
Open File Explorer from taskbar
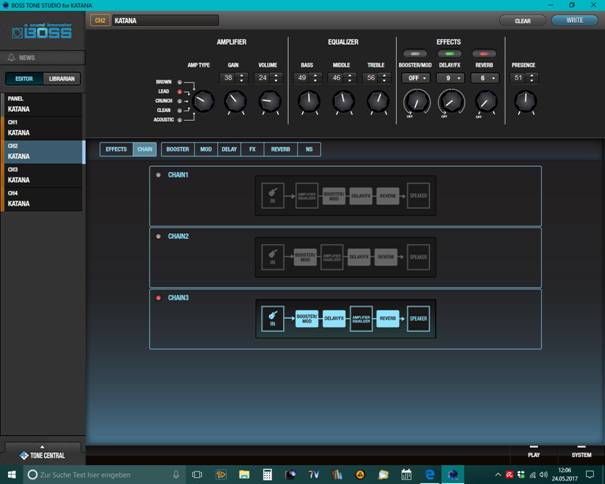click(244, 474)
